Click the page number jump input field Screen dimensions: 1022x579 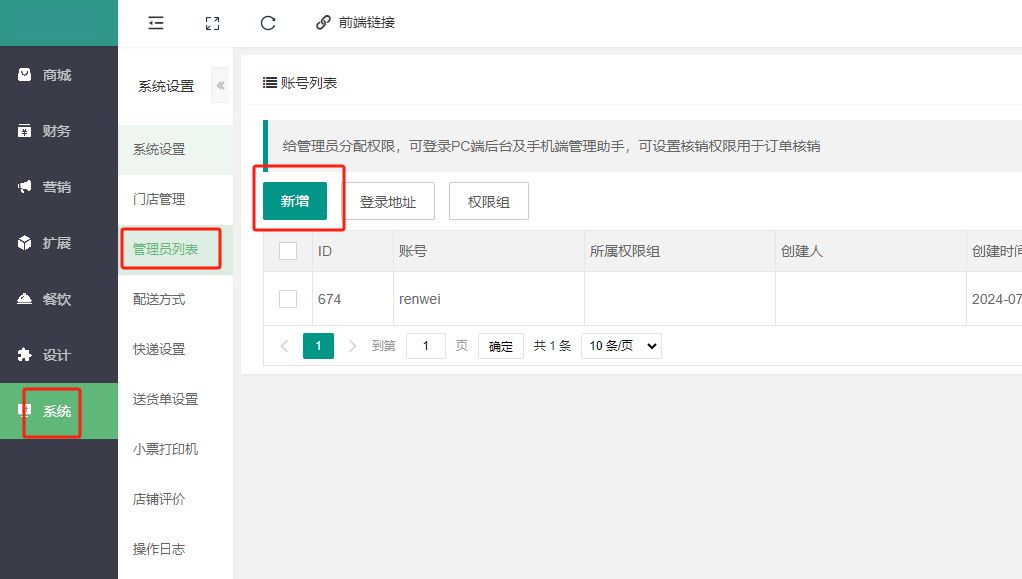coord(426,346)
